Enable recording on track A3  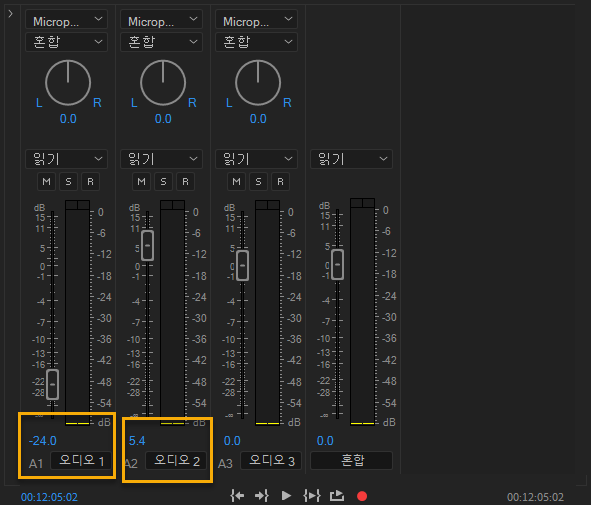pos(280,182)
